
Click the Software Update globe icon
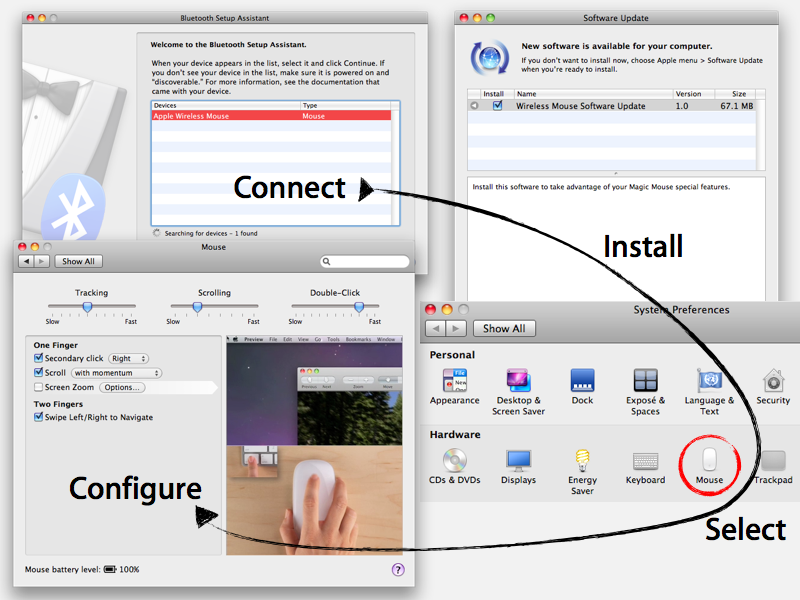tap(489, 57)
